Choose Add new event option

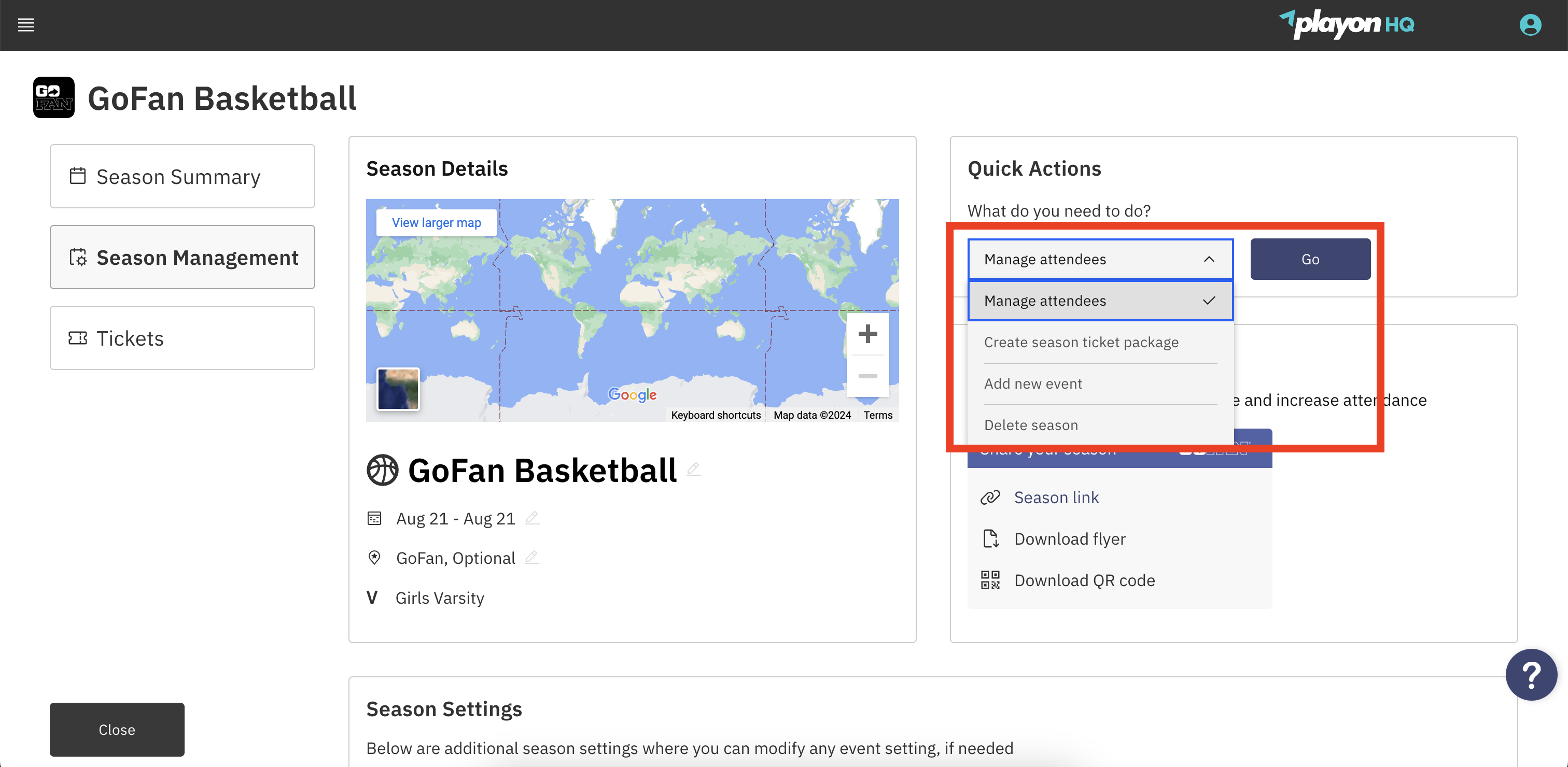1033,384
